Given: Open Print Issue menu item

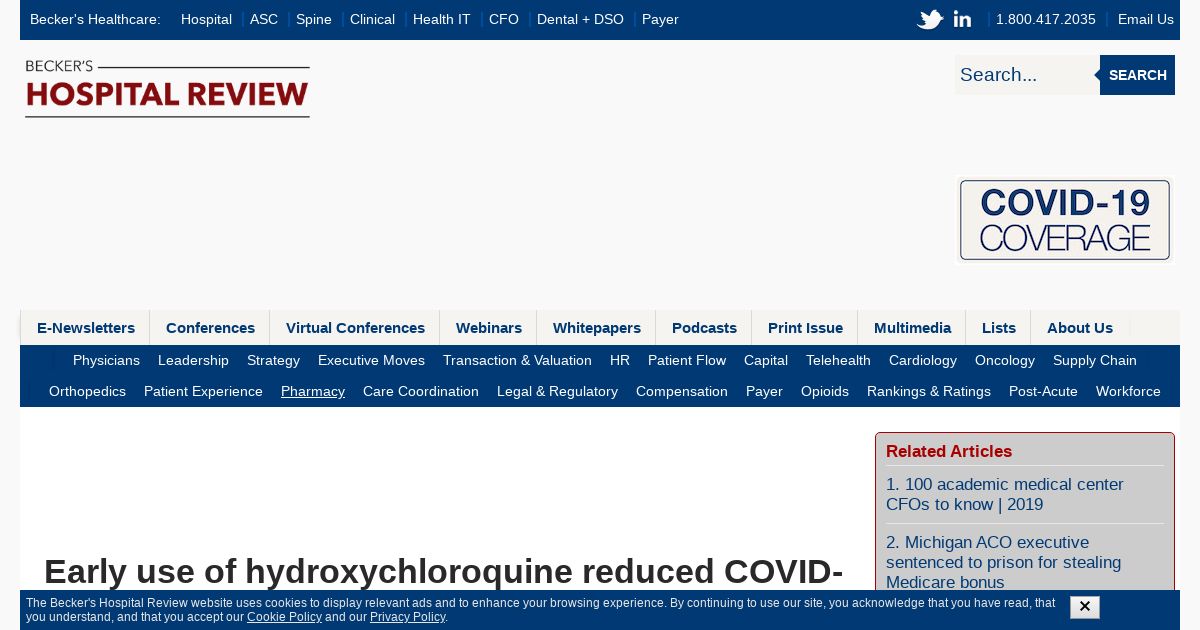Looking at the screenshot, I should [805, 328].
